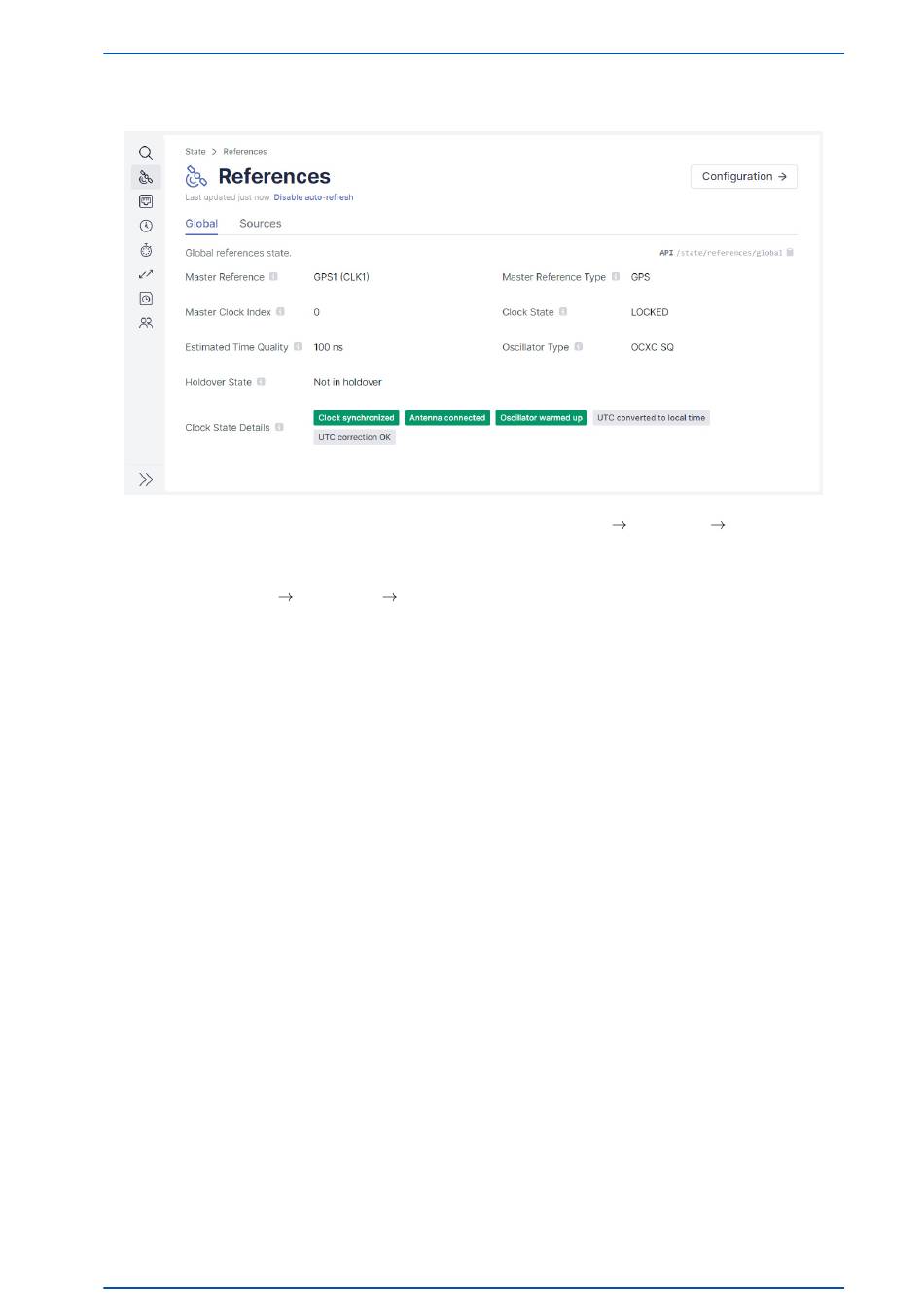Click the OCXO SQ oscillator value
Image resolution: width=924 pixels, height=1316 pixels.
click(652, 347)
